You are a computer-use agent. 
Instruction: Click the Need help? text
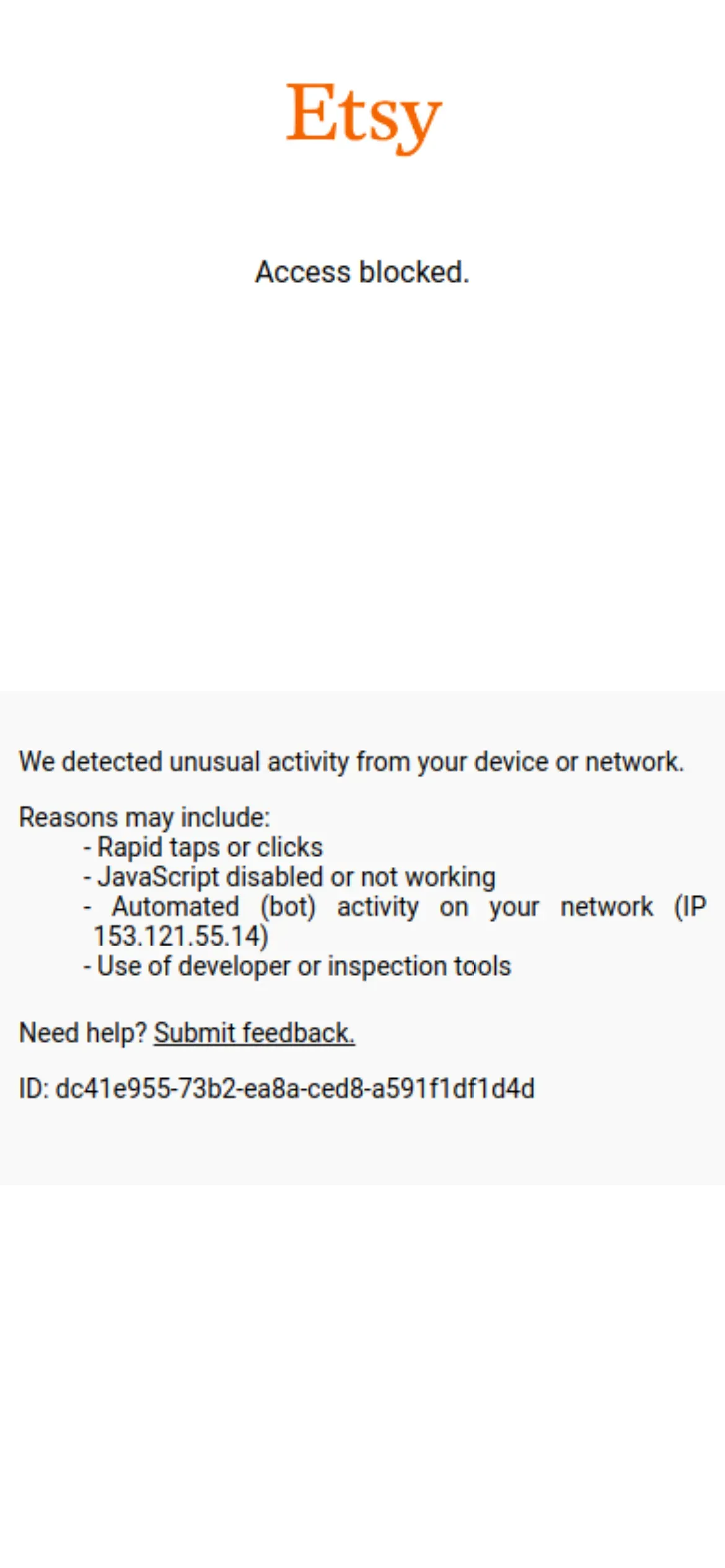(x=82, y=1033)
